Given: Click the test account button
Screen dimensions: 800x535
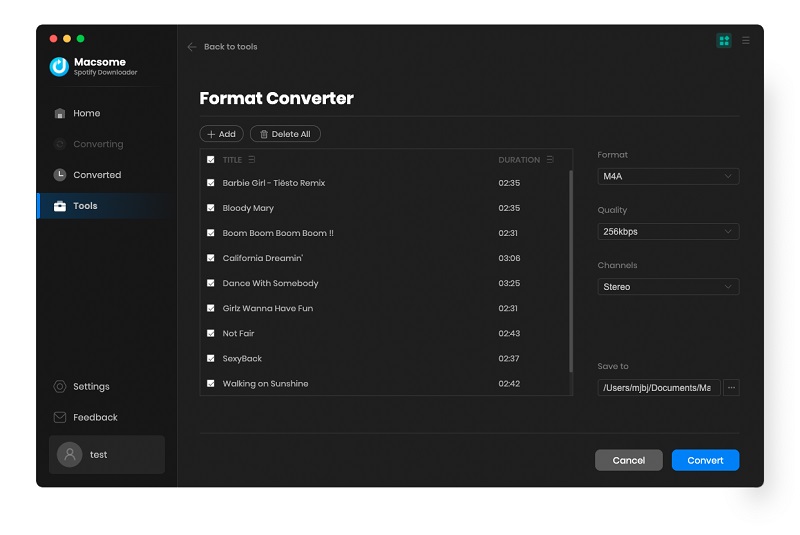Looking at the screenshot, I should click(107, 454).
